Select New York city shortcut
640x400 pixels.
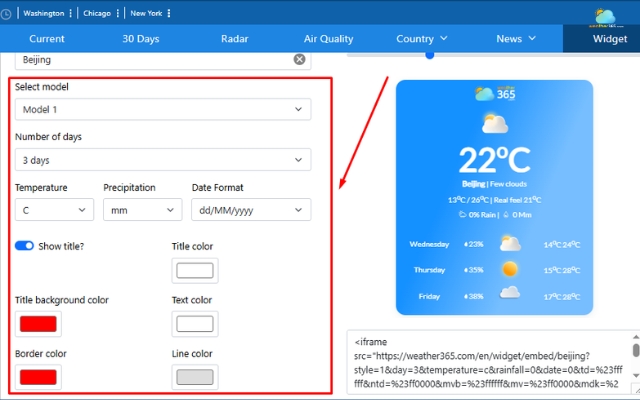click(146, 13)
